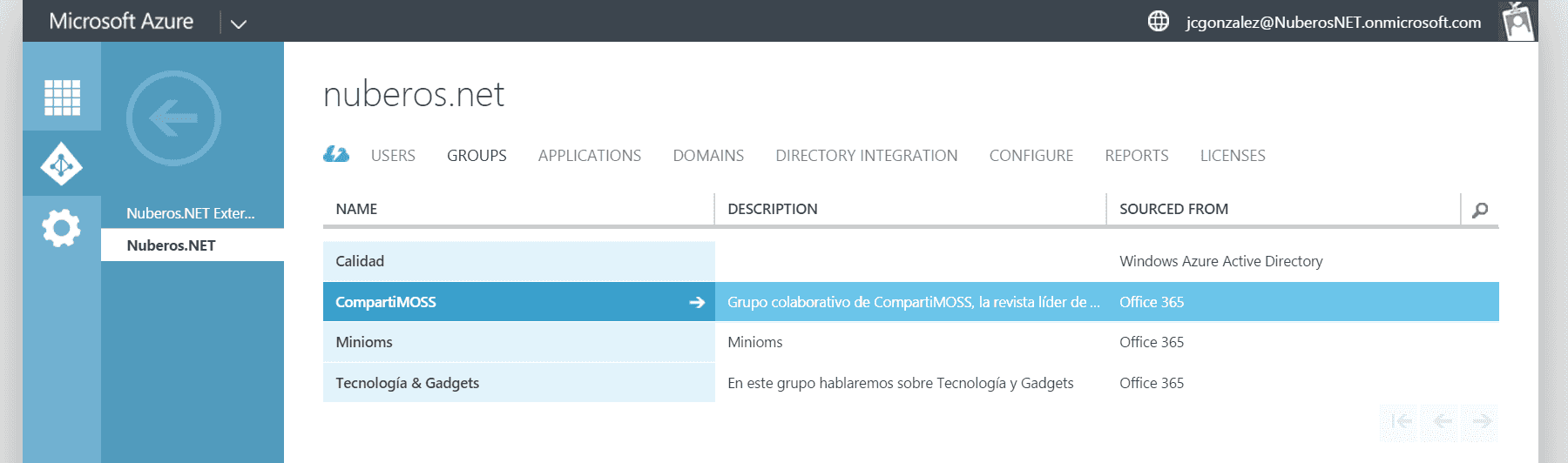Click the nuberos.net page title
This screenshot has width=1568, height=463.
[x=414, y=94]
